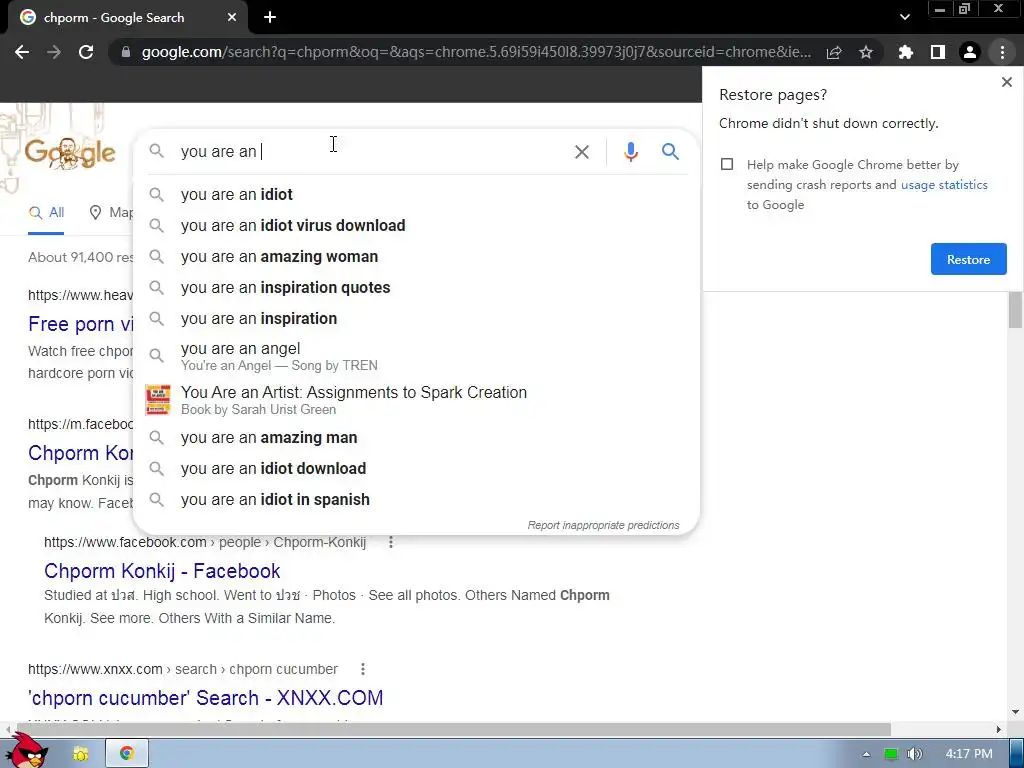Viewport: 1024px width, 768px height.
Task: Close the chporm Google Search tab
Action: (232, 18)
